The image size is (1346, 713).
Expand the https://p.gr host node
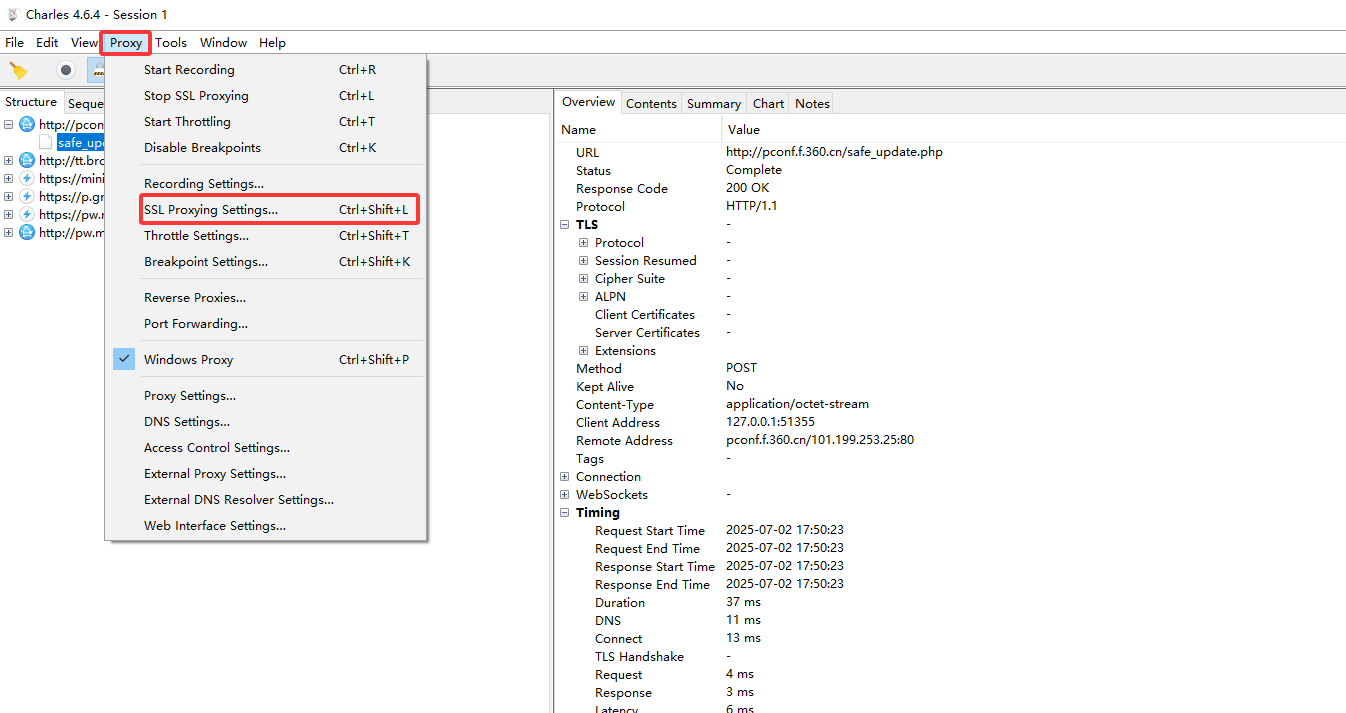coord(9,197)
